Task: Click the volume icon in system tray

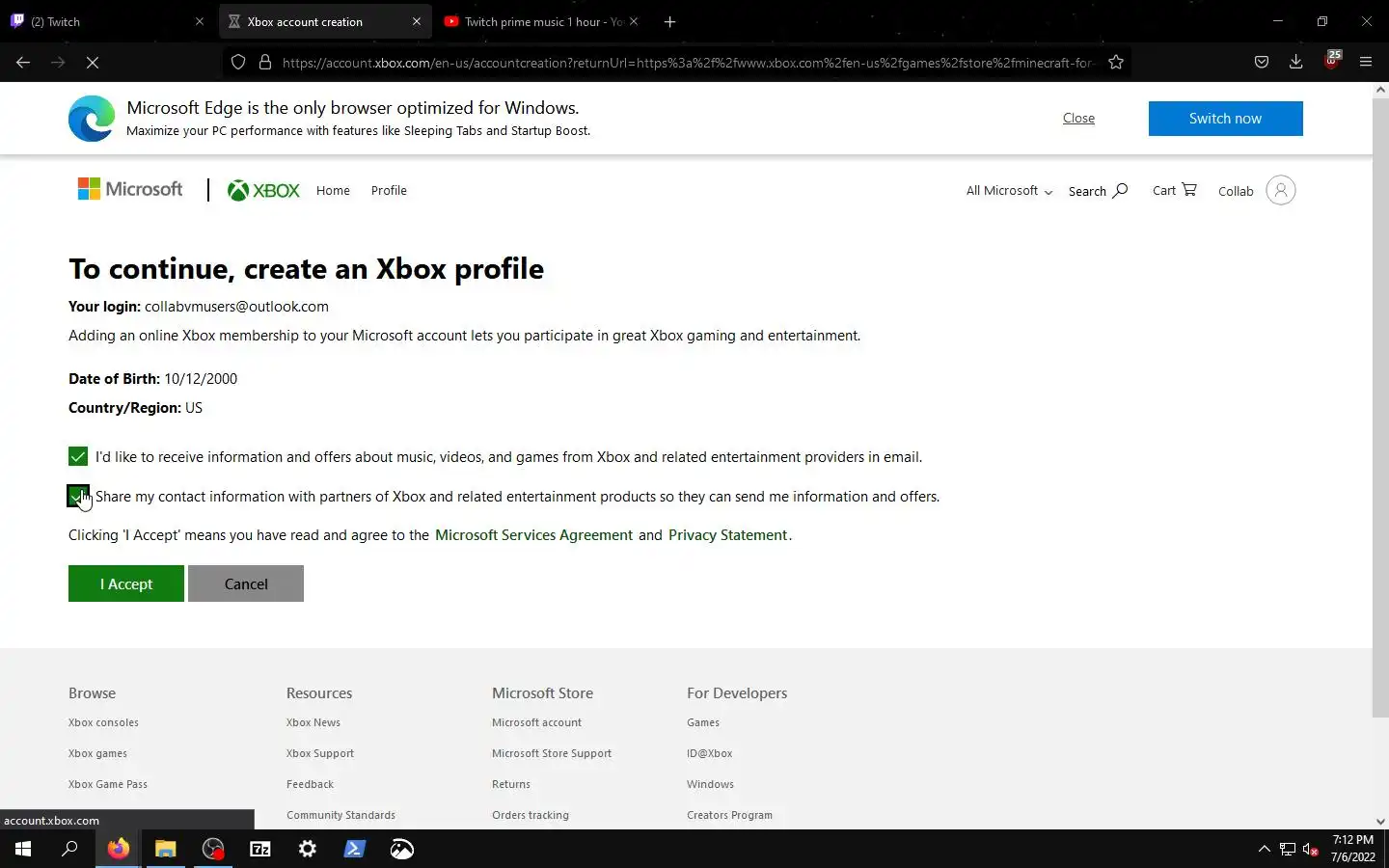Action: [1310, 850]
